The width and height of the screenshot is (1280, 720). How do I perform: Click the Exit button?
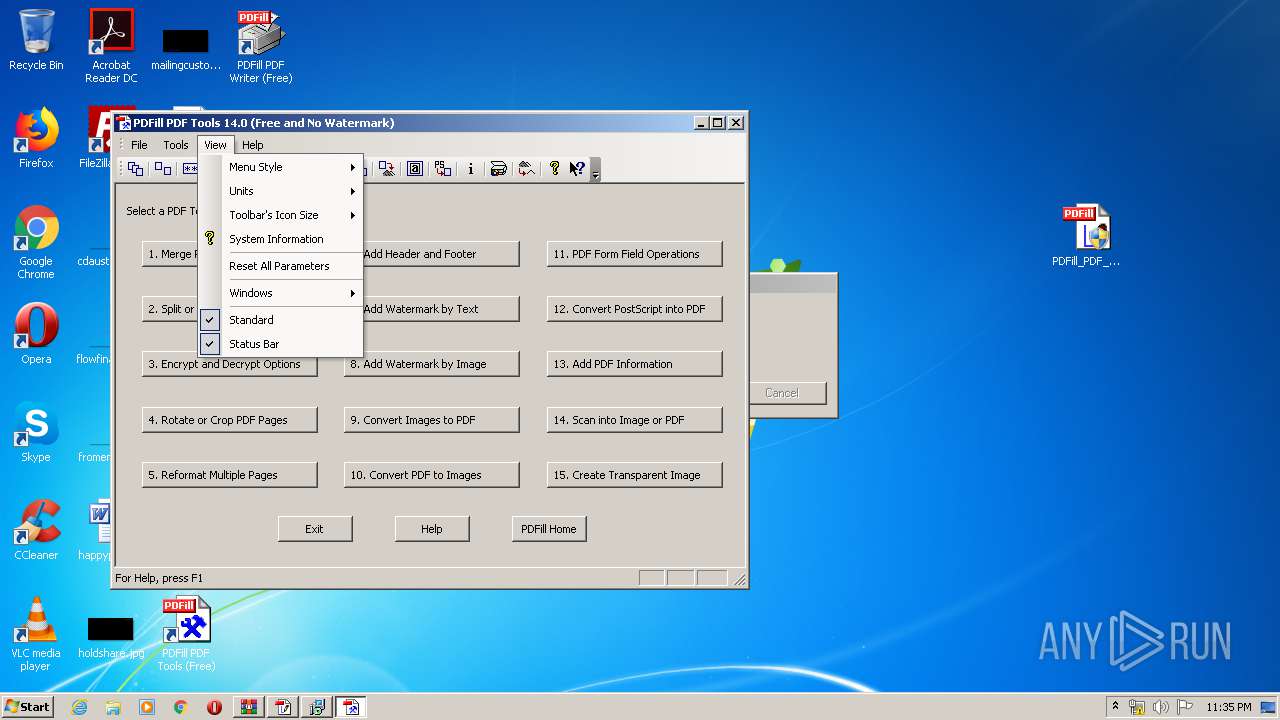coord(315,529)
